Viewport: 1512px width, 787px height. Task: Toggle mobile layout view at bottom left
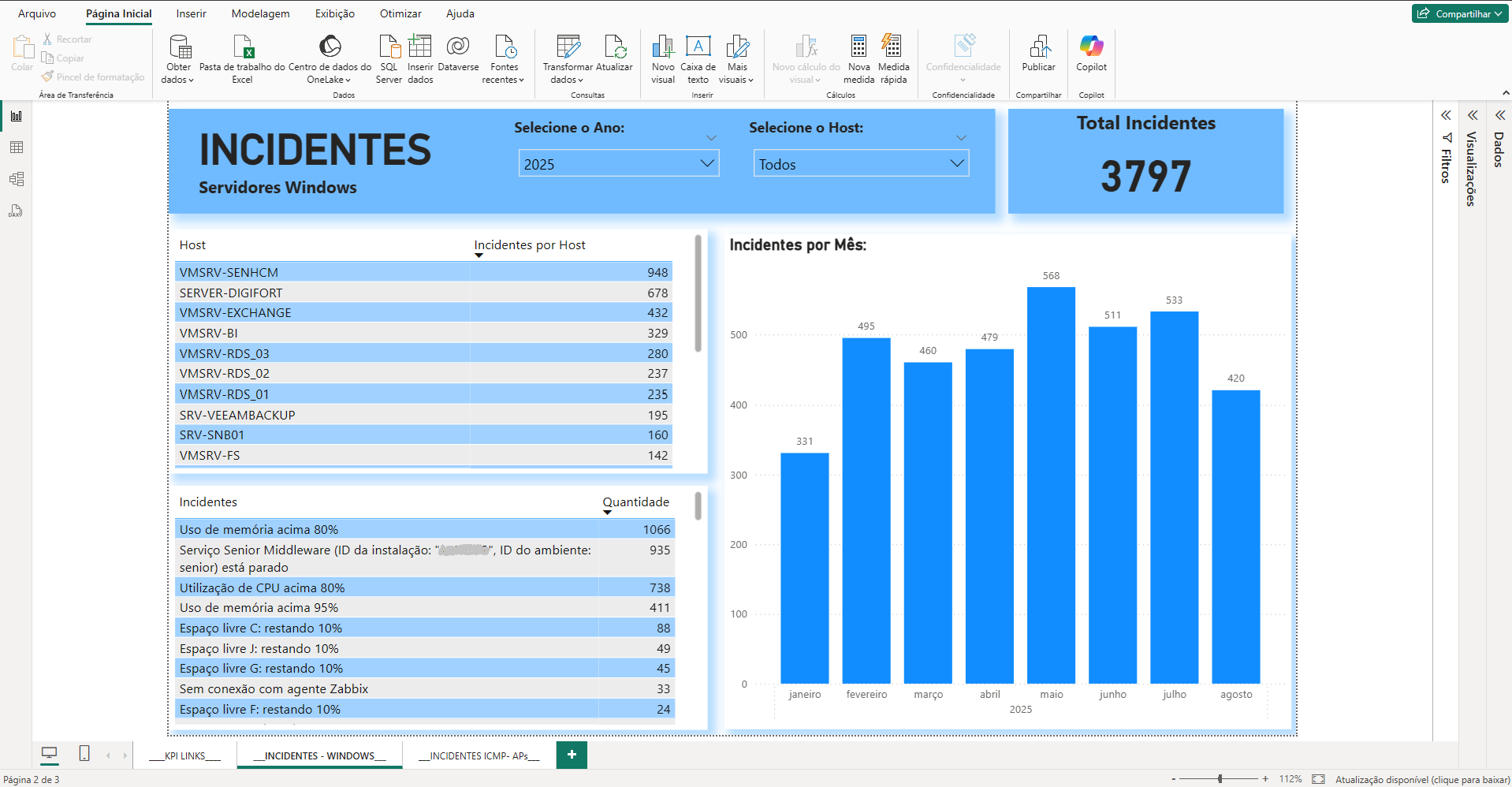pos(84,755)
